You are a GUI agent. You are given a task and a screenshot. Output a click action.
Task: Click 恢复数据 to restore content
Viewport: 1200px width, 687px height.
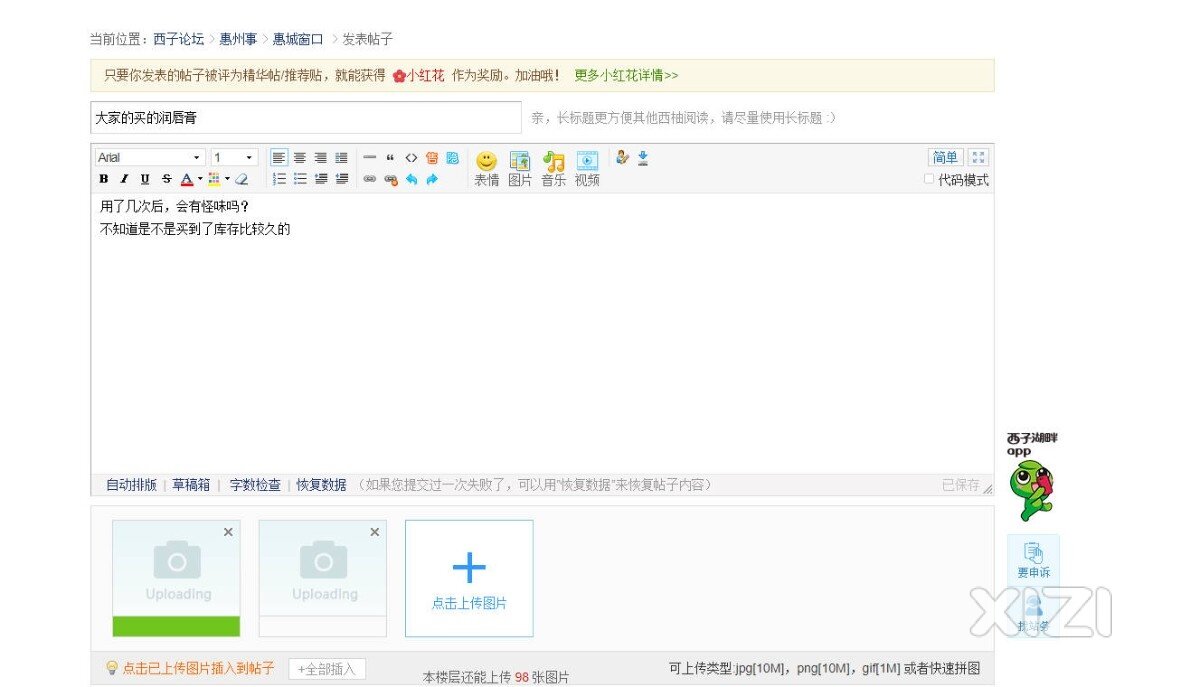[x=321, y=485]
